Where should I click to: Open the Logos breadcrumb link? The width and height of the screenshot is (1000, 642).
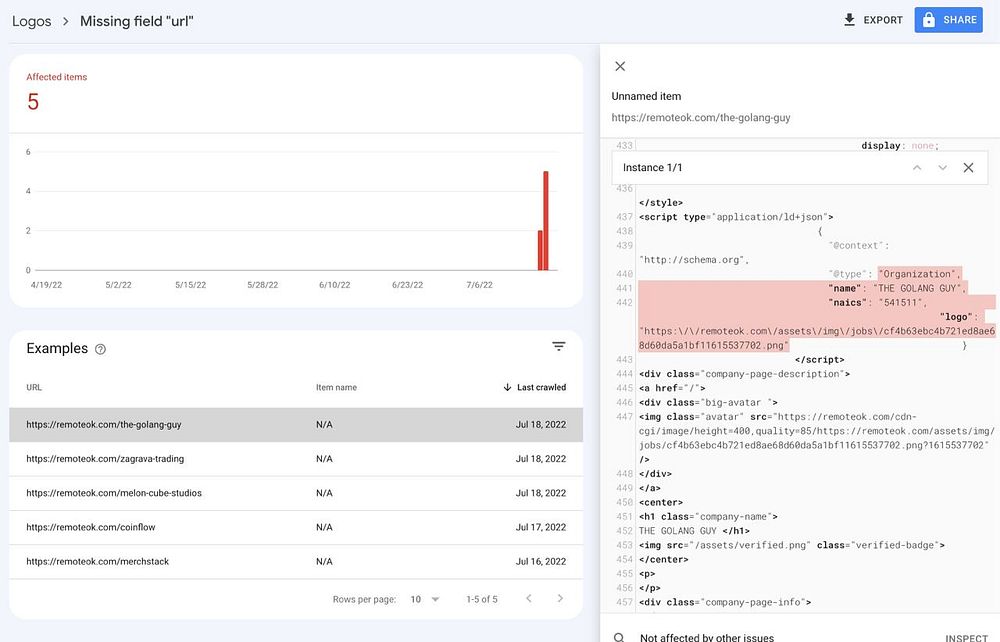click(31, 21)
